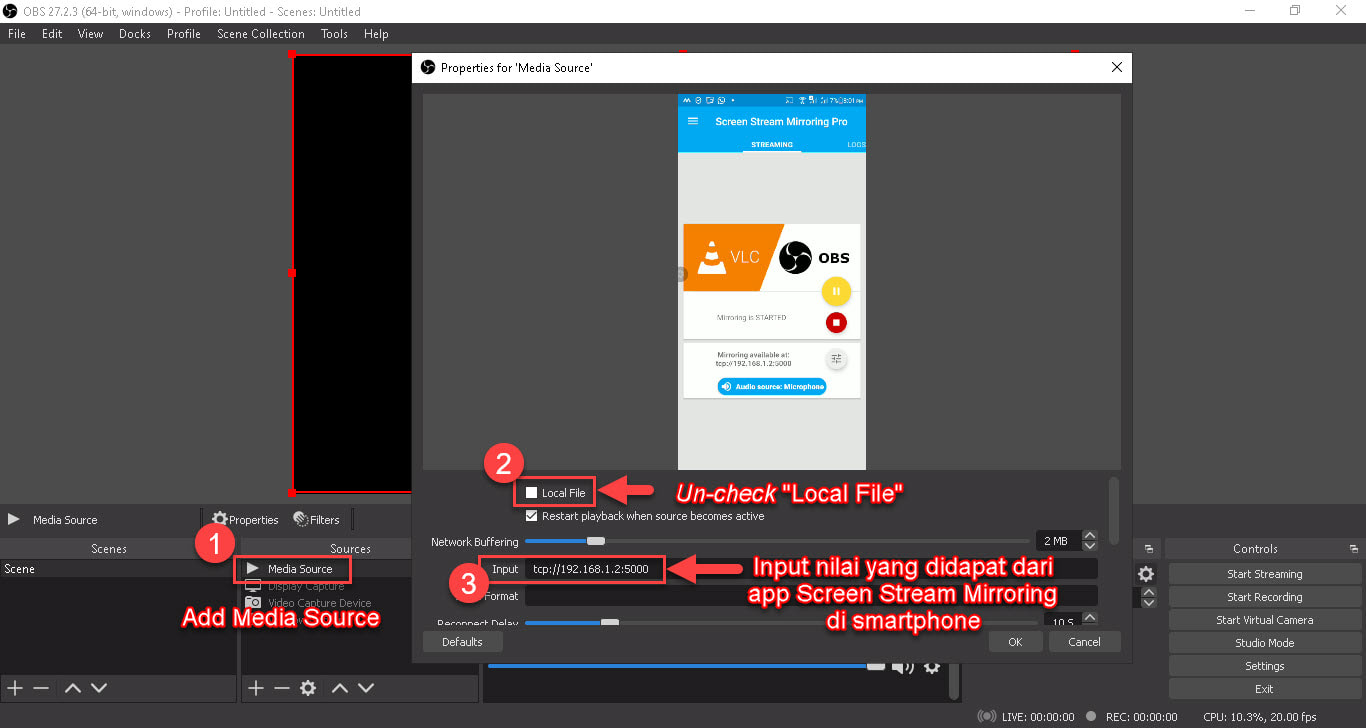
Task: Click Start Virtual Camera
Action: (1264, 620)
